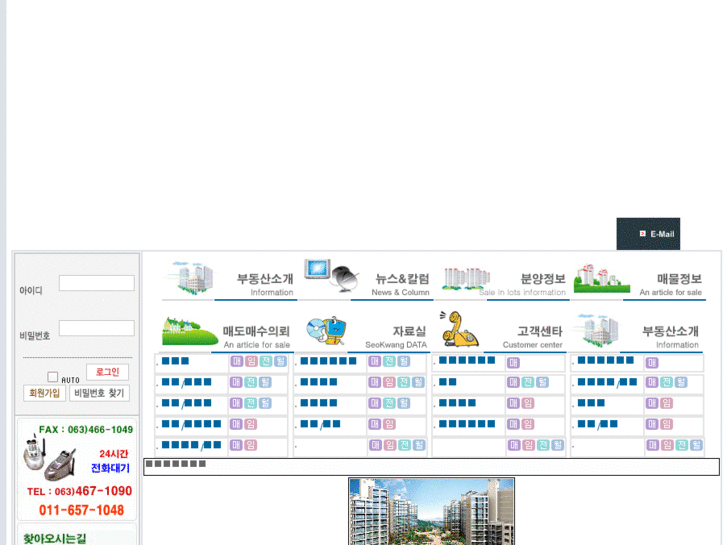
Task: Click the FAX : 063)466-1049 text
Action: 86,430
